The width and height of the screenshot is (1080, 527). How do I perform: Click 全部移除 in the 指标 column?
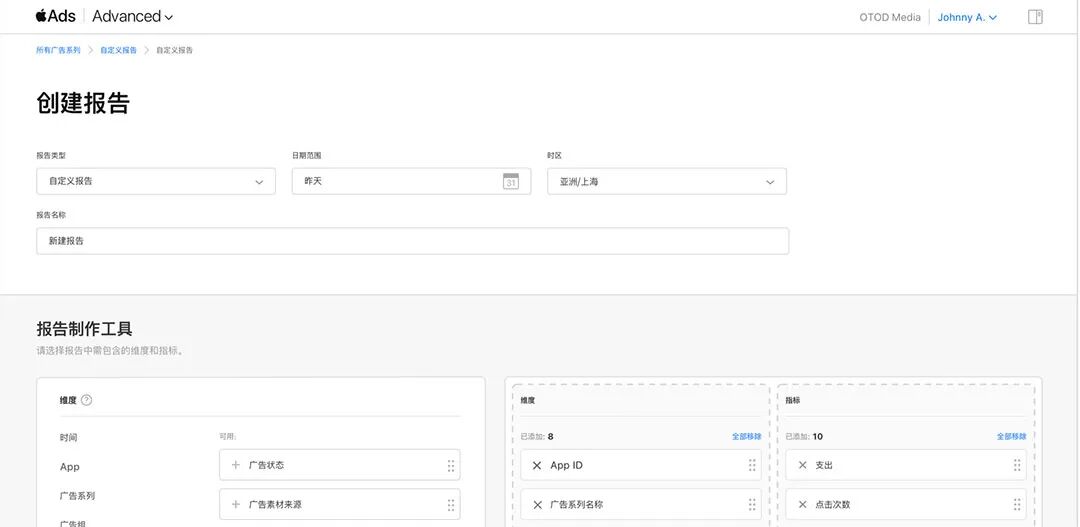[x=1011, y=437]
